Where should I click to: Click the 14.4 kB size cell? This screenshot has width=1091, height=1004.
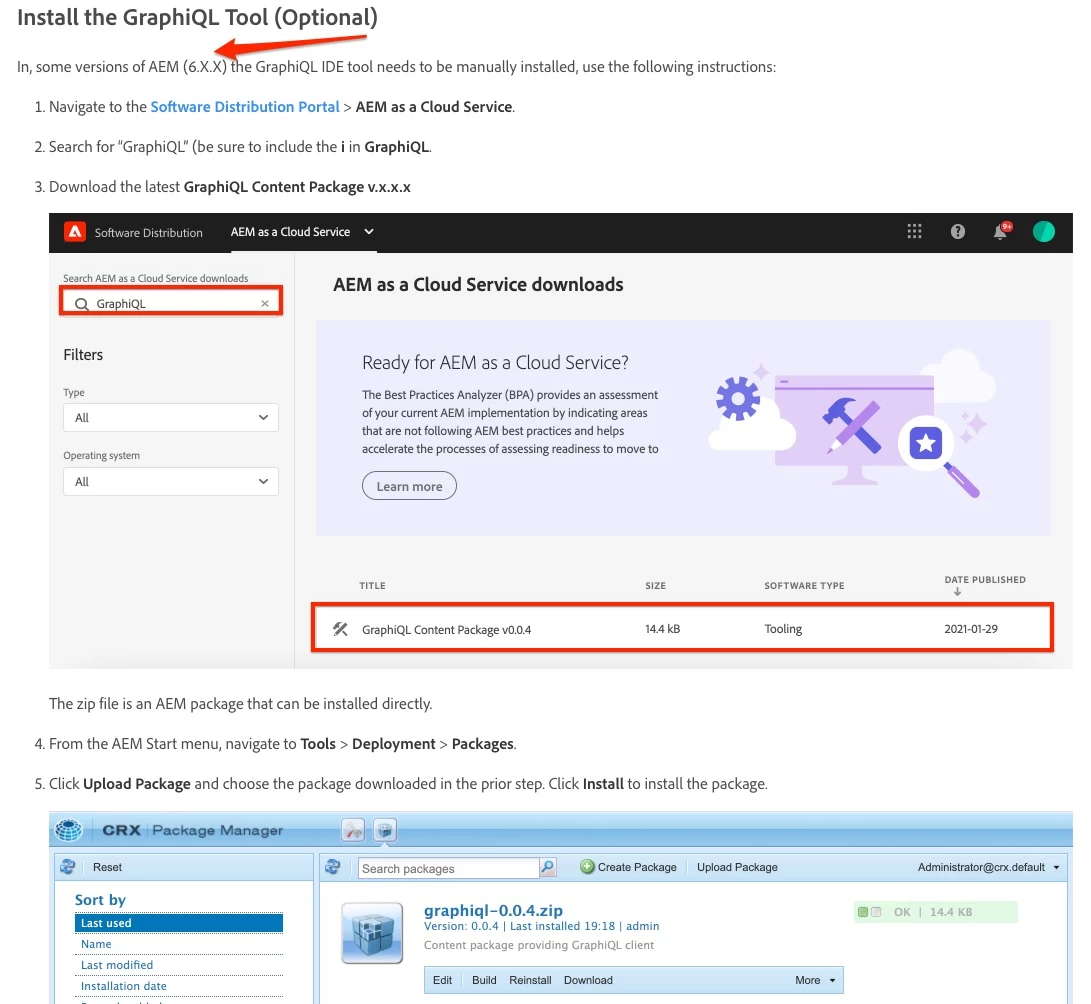[x=662, y=629]
